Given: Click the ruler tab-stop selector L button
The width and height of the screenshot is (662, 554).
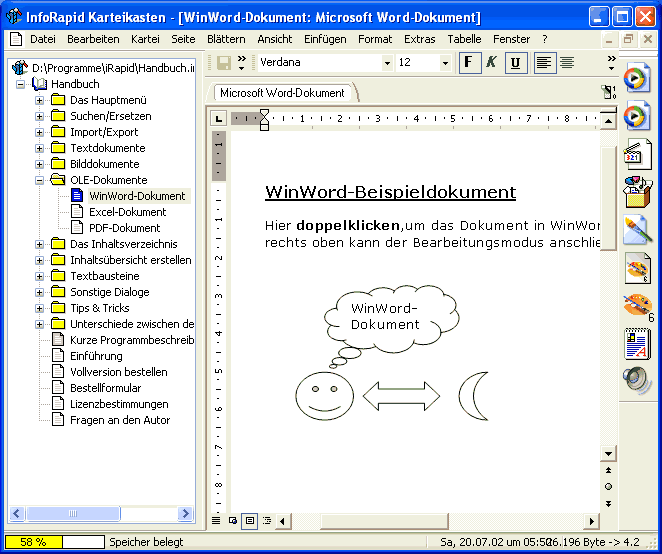Looking at the screenshot, I should click(218, 119).
